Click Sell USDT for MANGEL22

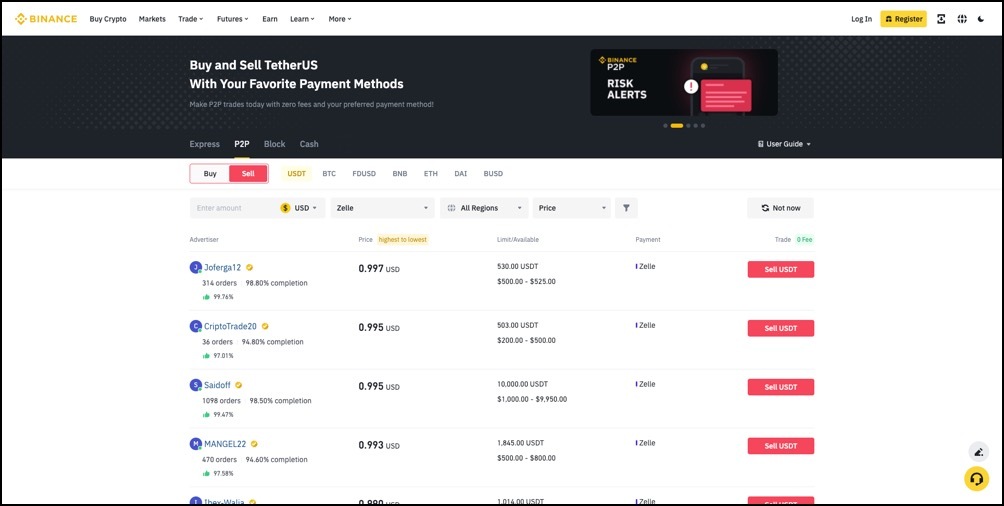781,446
